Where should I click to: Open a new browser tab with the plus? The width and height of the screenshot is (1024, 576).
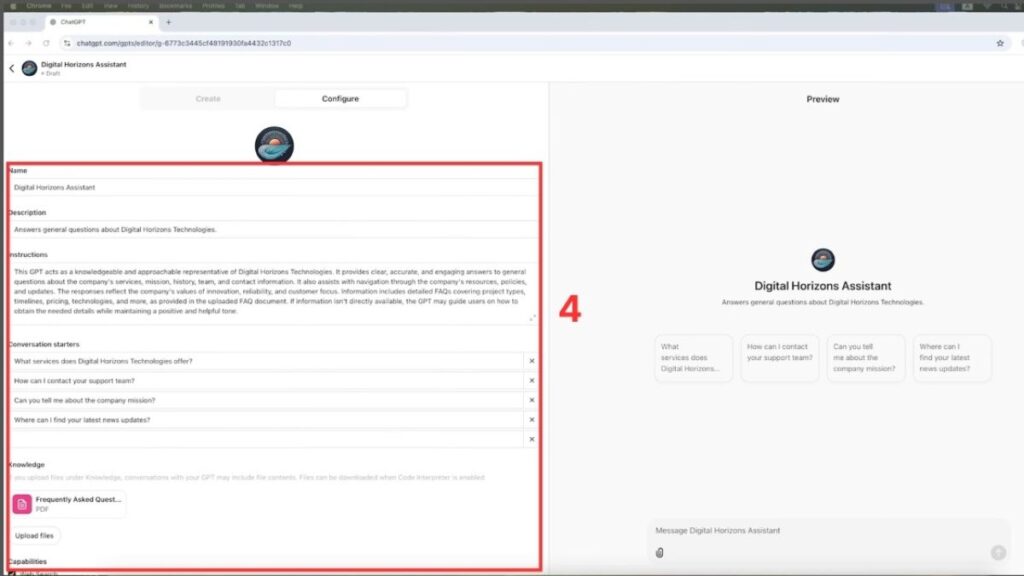pyautogui.click(x=168, y=22)
